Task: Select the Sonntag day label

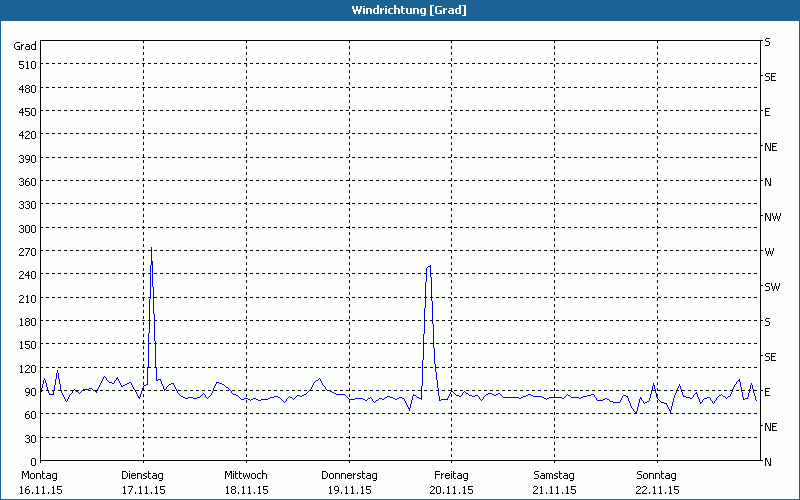Action: [x=657, y=475]
